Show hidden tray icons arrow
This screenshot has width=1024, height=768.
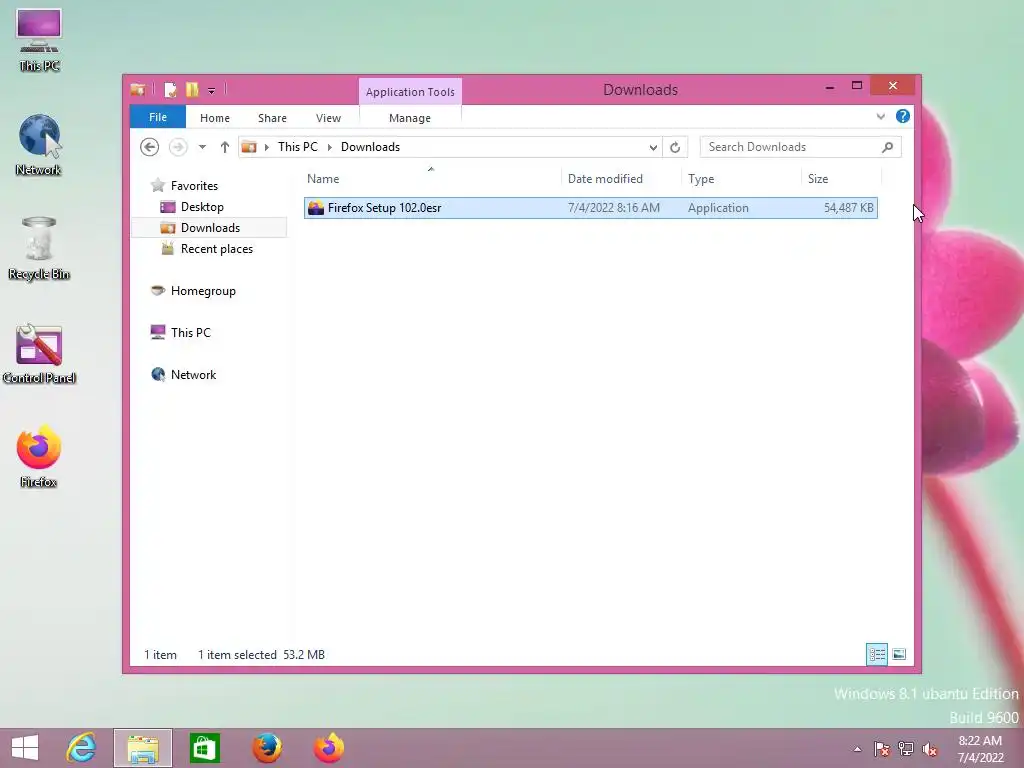[x=857, y=749]
